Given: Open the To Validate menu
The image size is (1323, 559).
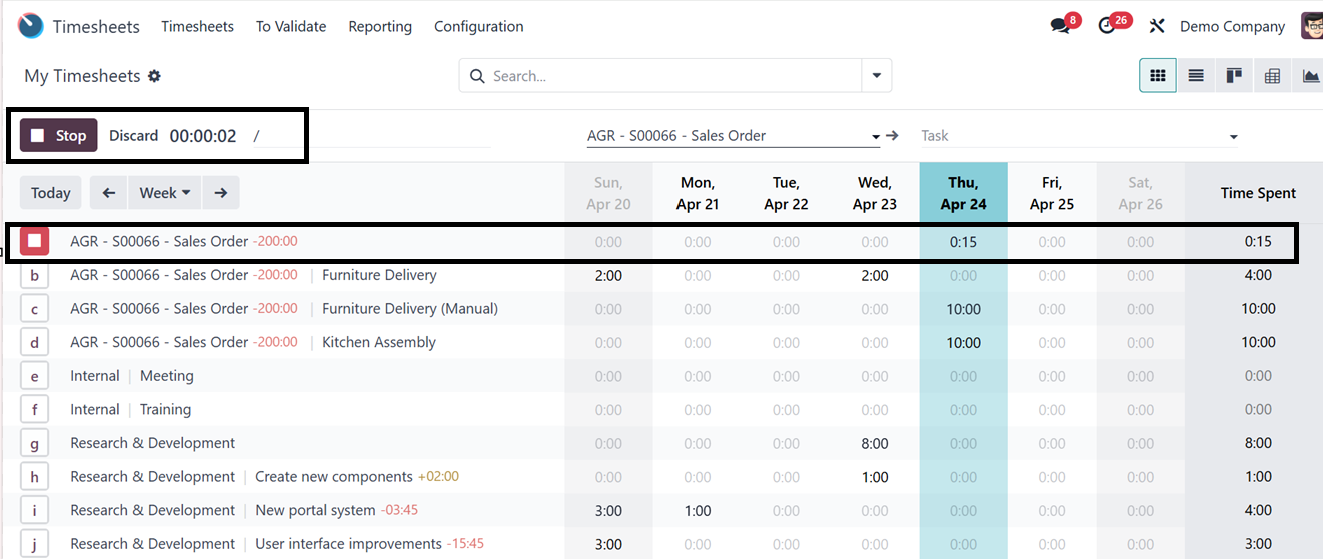Looking at the screenshot, I should 291,27.
